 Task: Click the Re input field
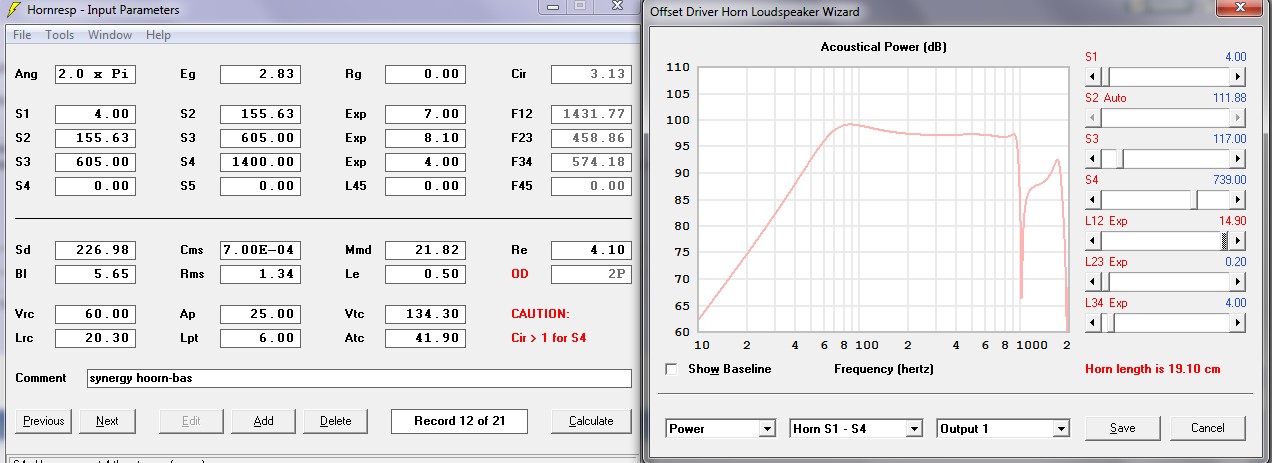pyautogui.click(x=591, y=250)
